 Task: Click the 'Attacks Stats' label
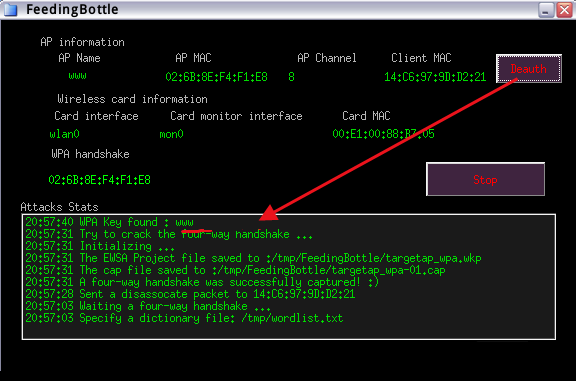coord(60,207)
